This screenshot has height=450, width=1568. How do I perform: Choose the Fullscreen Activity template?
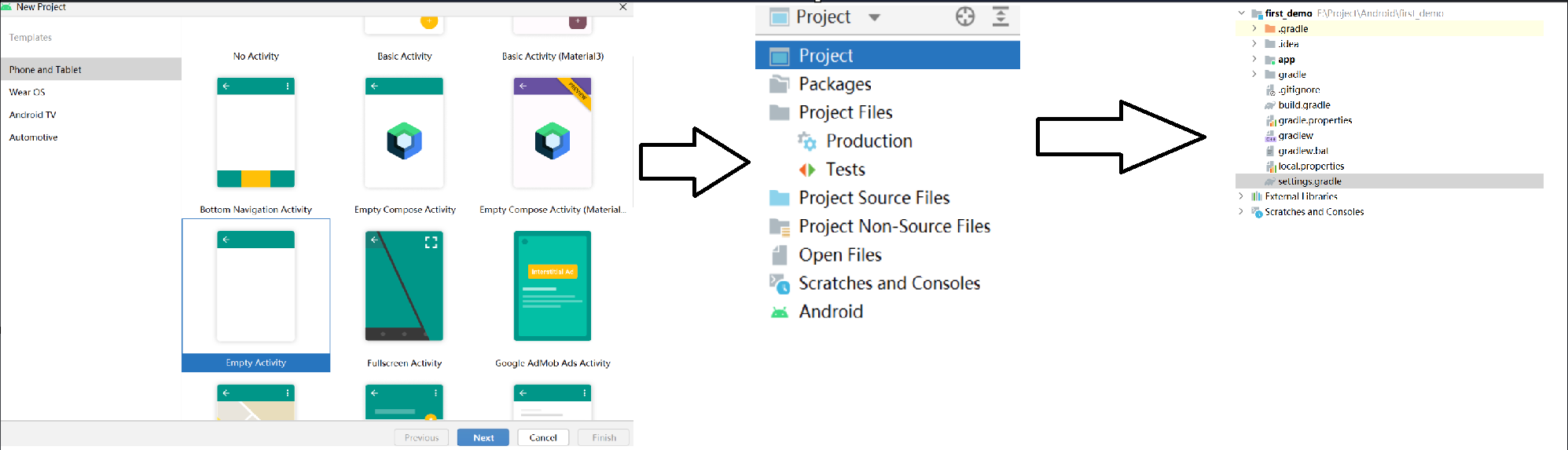coord(404,286)
